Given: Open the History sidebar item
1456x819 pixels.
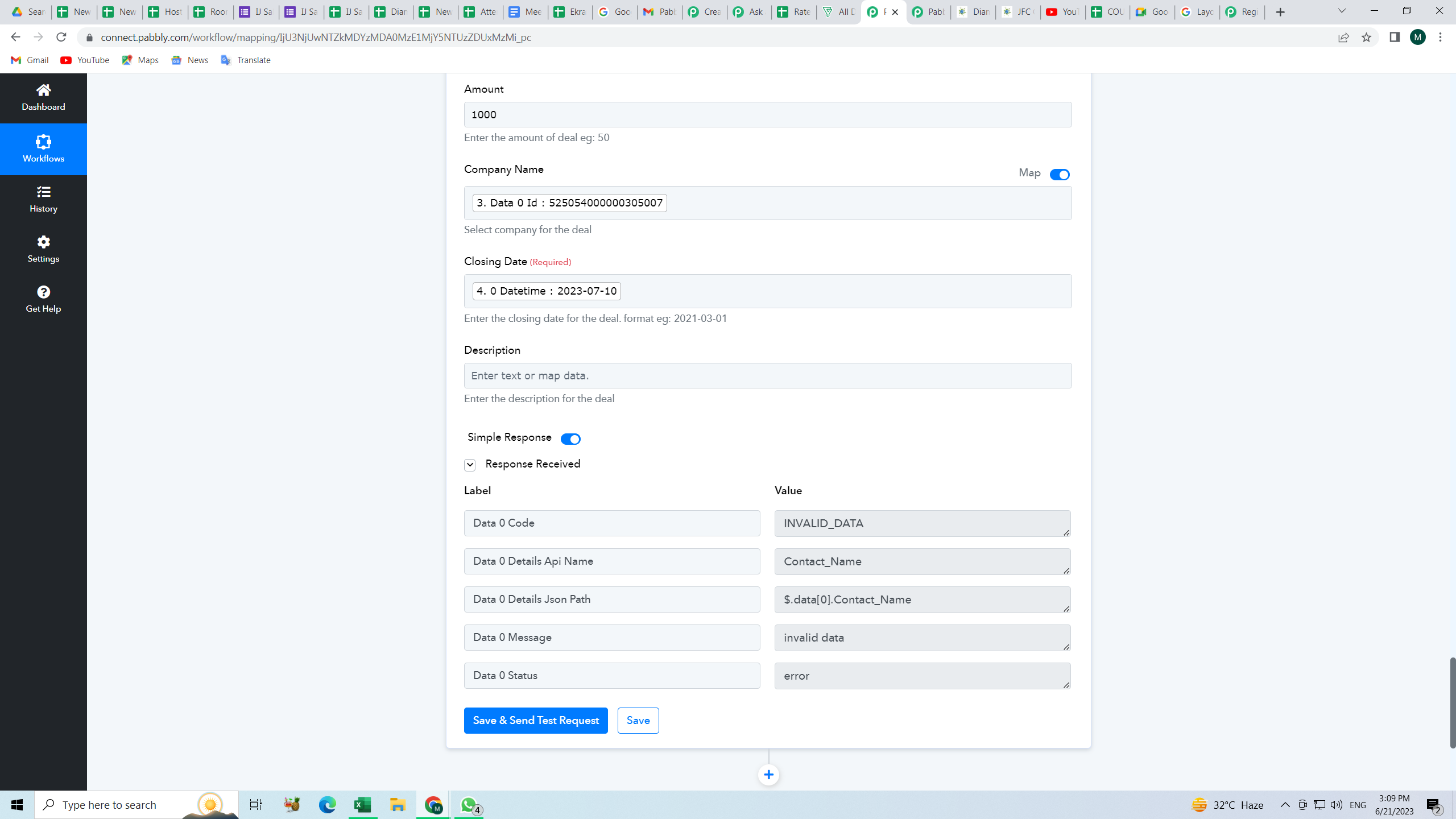Looking at the screenshot, I should [x=43, y=200].
